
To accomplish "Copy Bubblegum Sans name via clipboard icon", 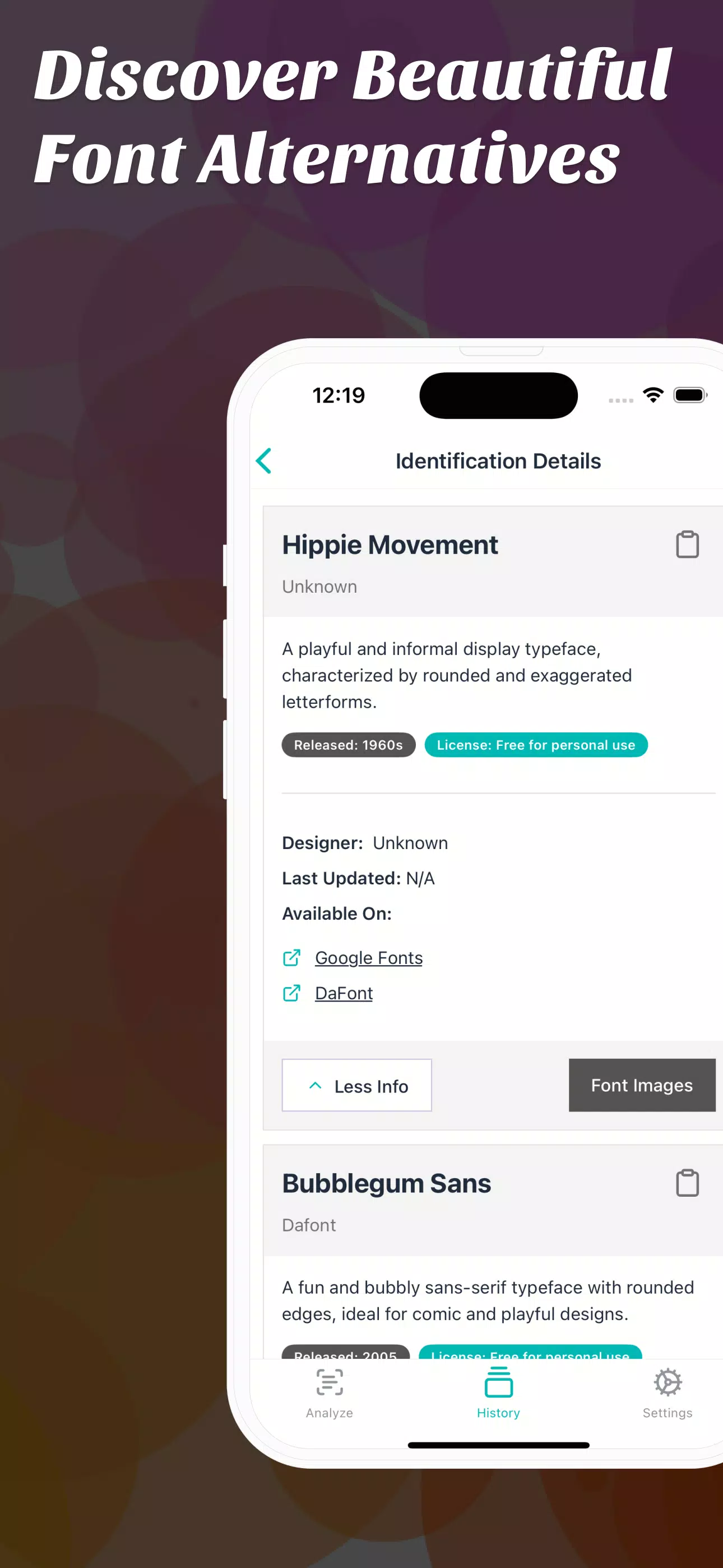I will coord(687,1183).
